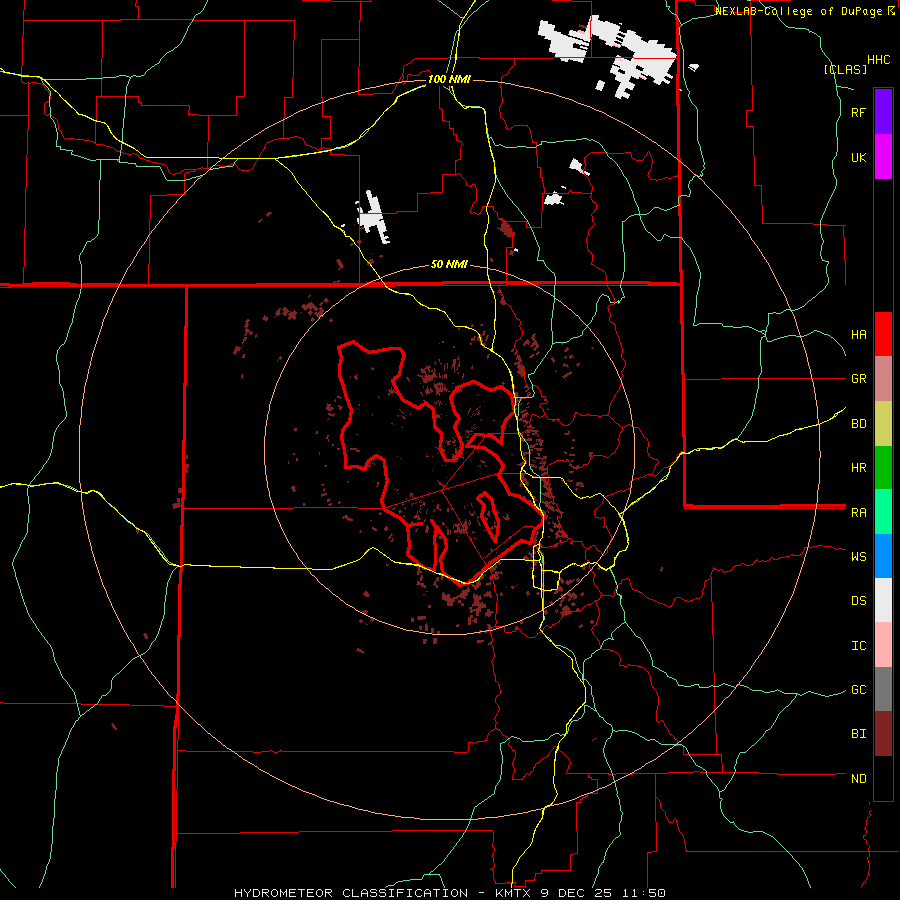Image resolution: width=900 pixels, height=900 pixels.
Task: Click the DS legend label
Action: pyautogui.click(x=859, y=601)
